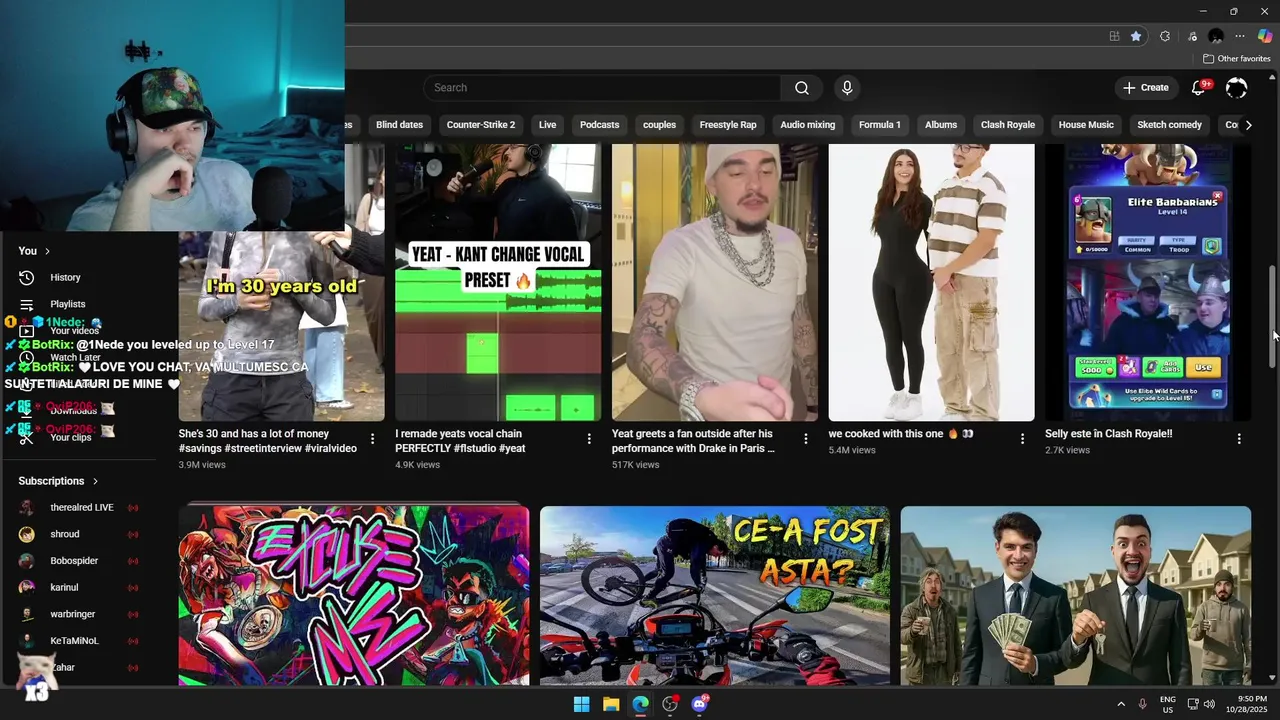Open YouTube notifications bell
Viewport: 1280px width, 720px height.
click(x=1198, y=88)
